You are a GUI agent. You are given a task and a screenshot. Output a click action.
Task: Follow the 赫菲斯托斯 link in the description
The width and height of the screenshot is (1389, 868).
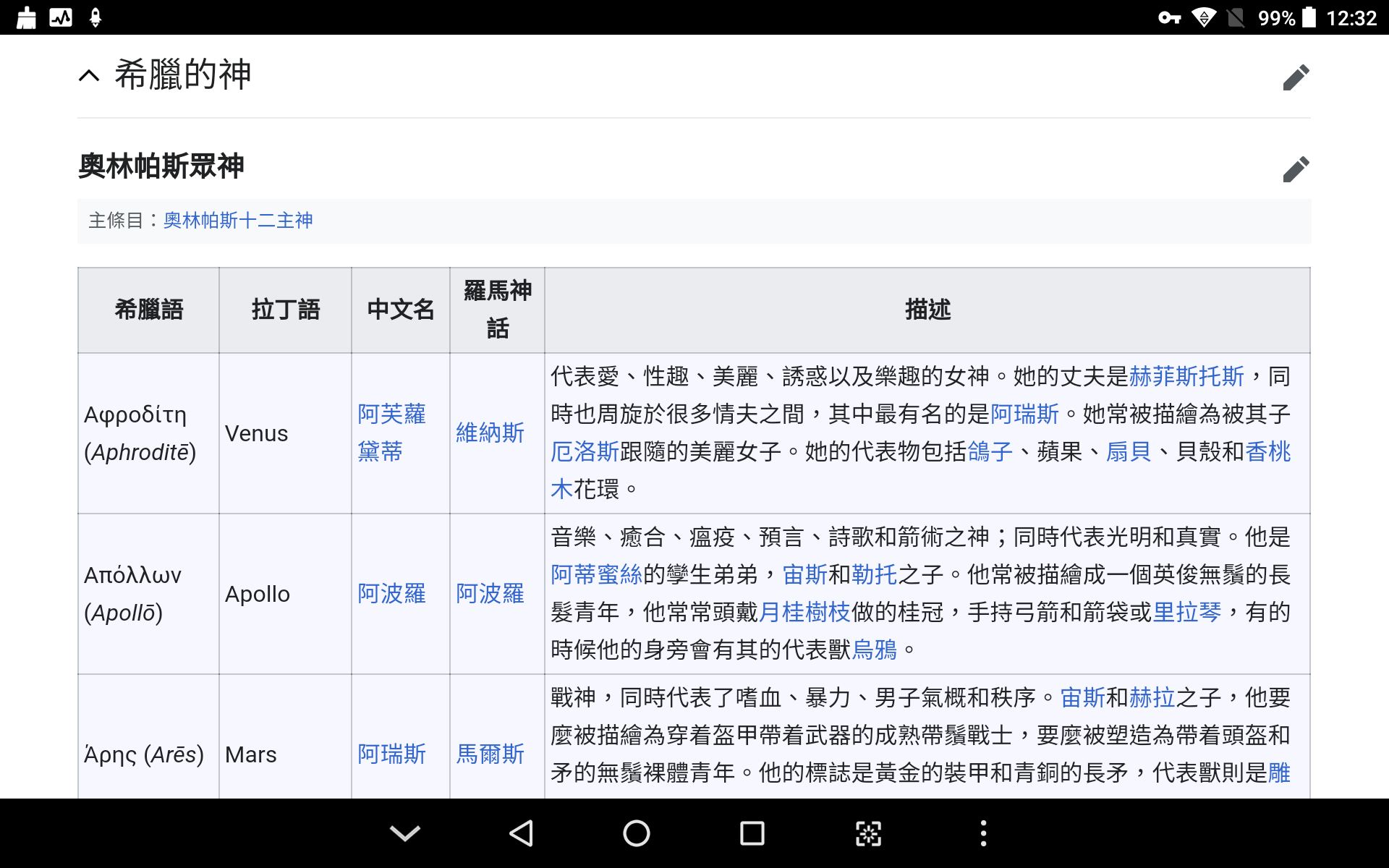point(1186,376)
